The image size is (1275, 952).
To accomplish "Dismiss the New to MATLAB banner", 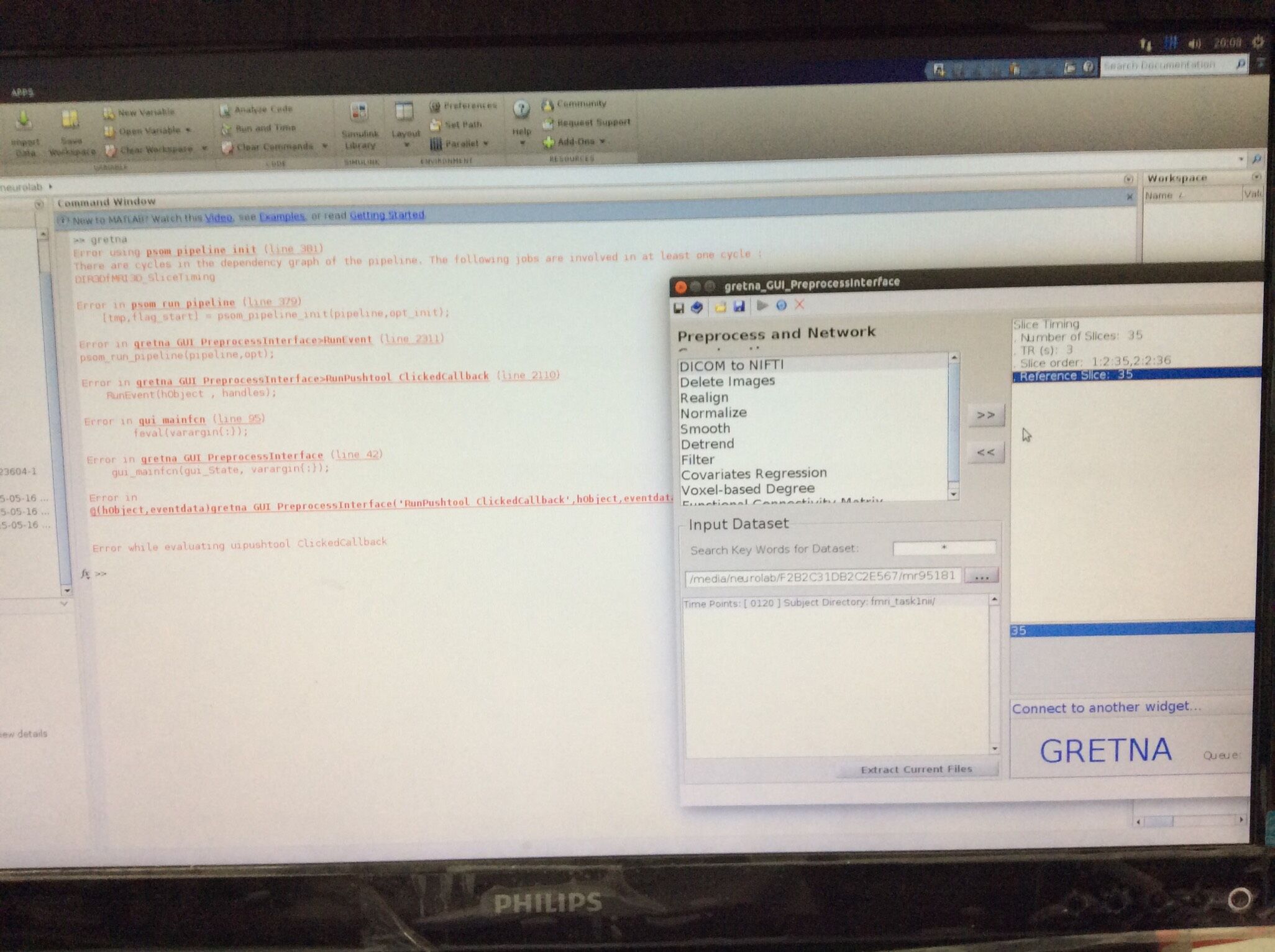I will click(1130, 196).
